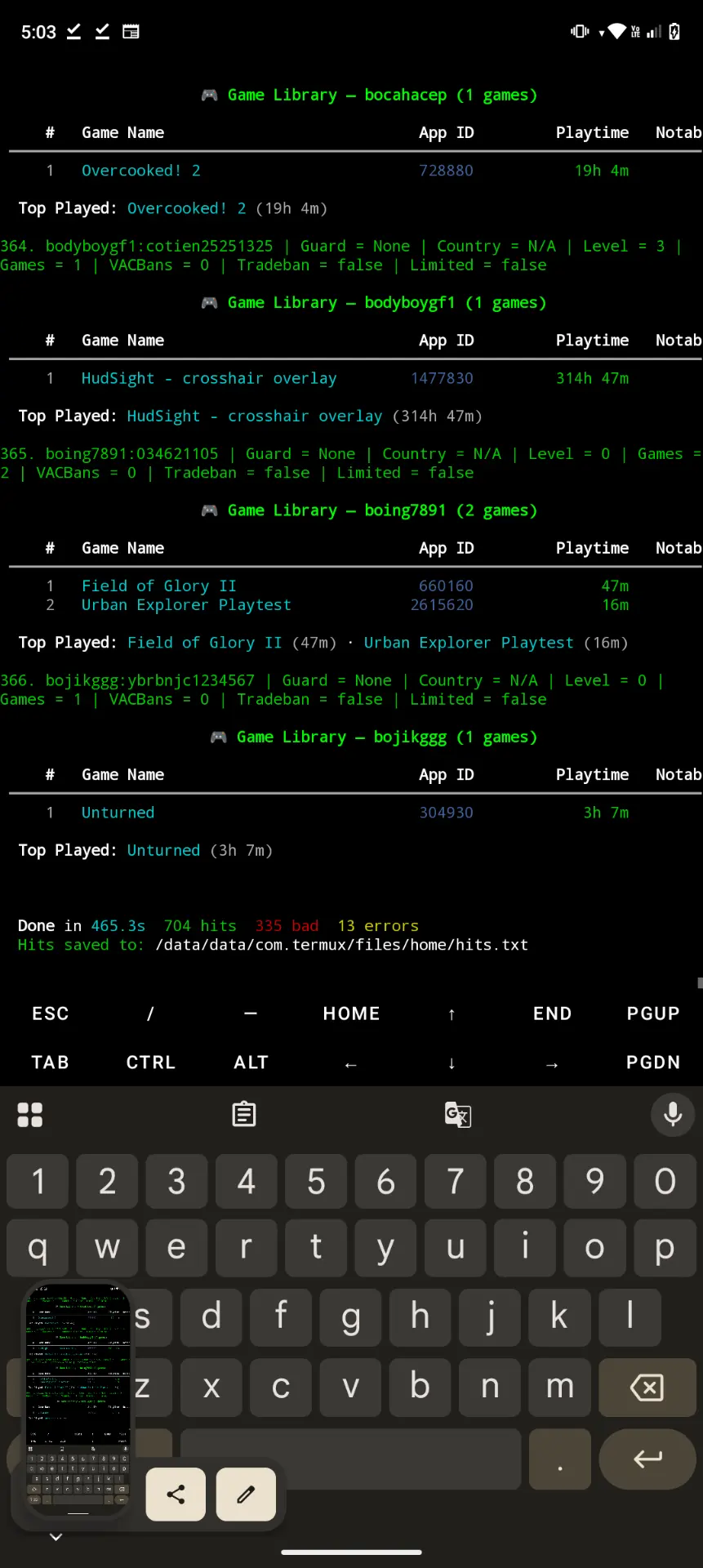Tap the letter t key
703x1568 pixels.
click(x=316, y=1248)
